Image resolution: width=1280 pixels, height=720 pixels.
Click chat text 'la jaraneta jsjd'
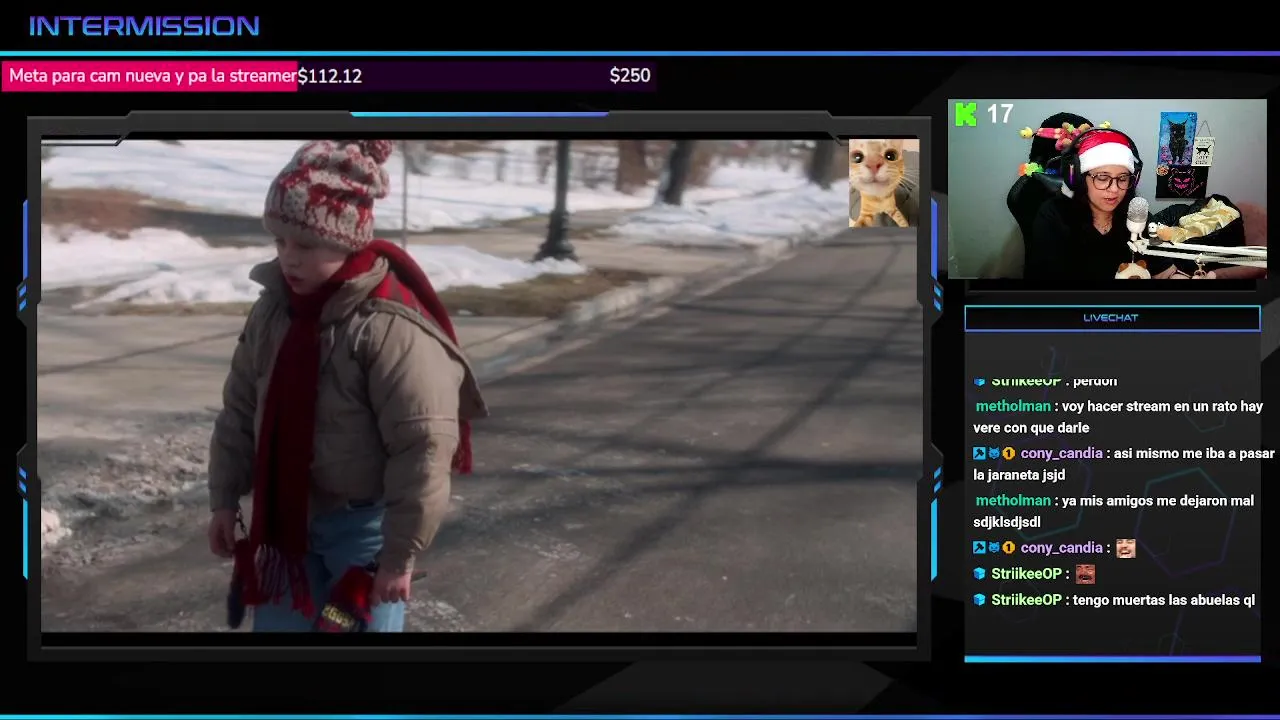coord(1019,475)
